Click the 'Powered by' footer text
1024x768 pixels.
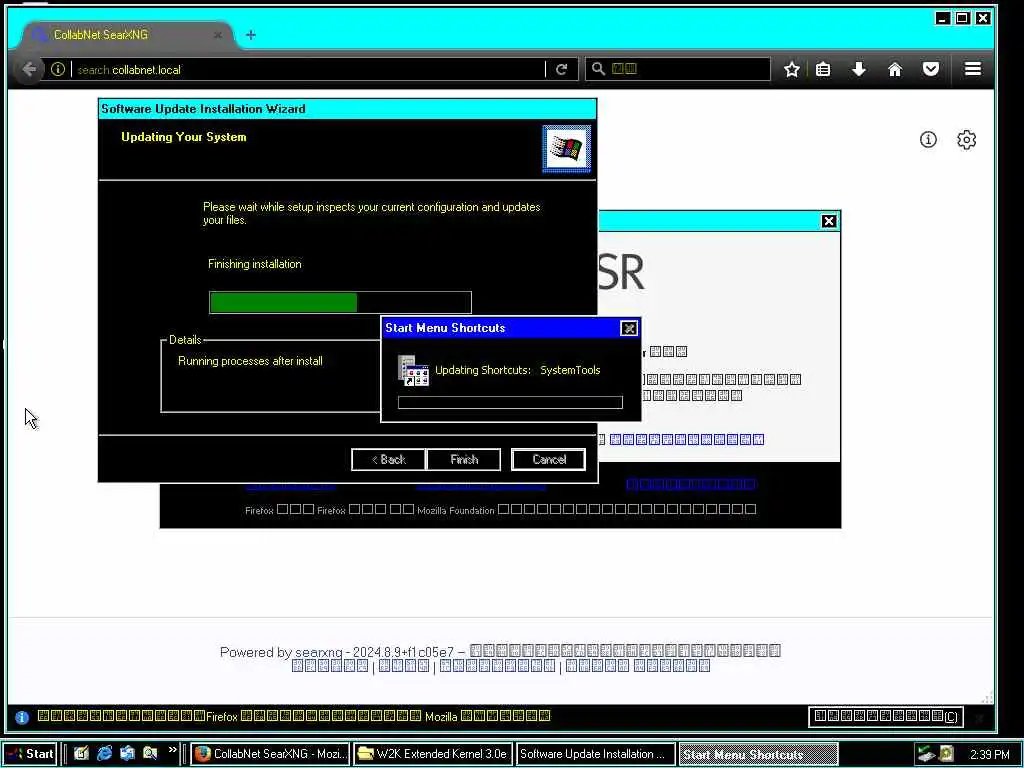click(256, 652)
